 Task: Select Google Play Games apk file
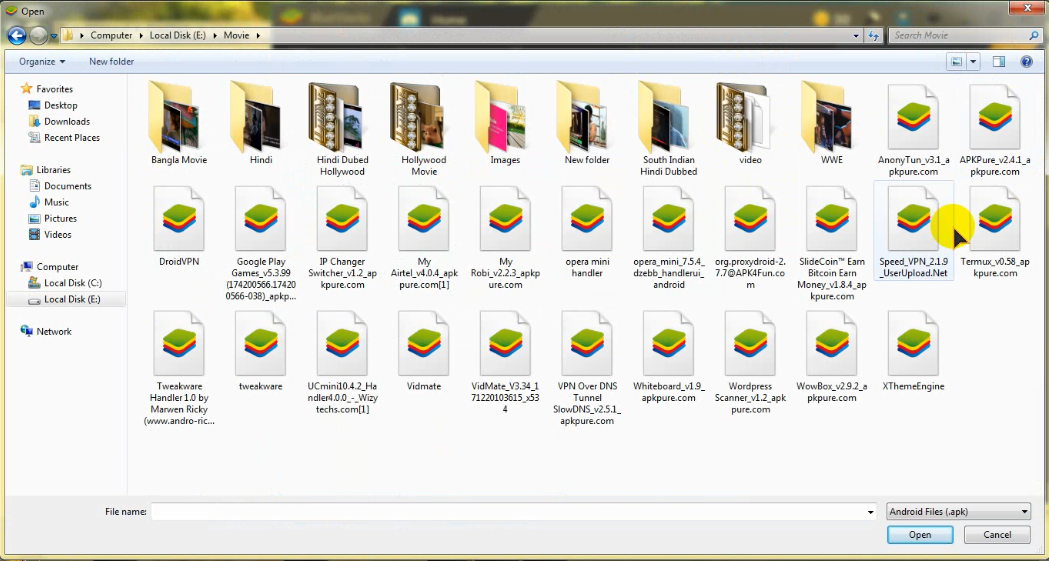tap(260, 242)
